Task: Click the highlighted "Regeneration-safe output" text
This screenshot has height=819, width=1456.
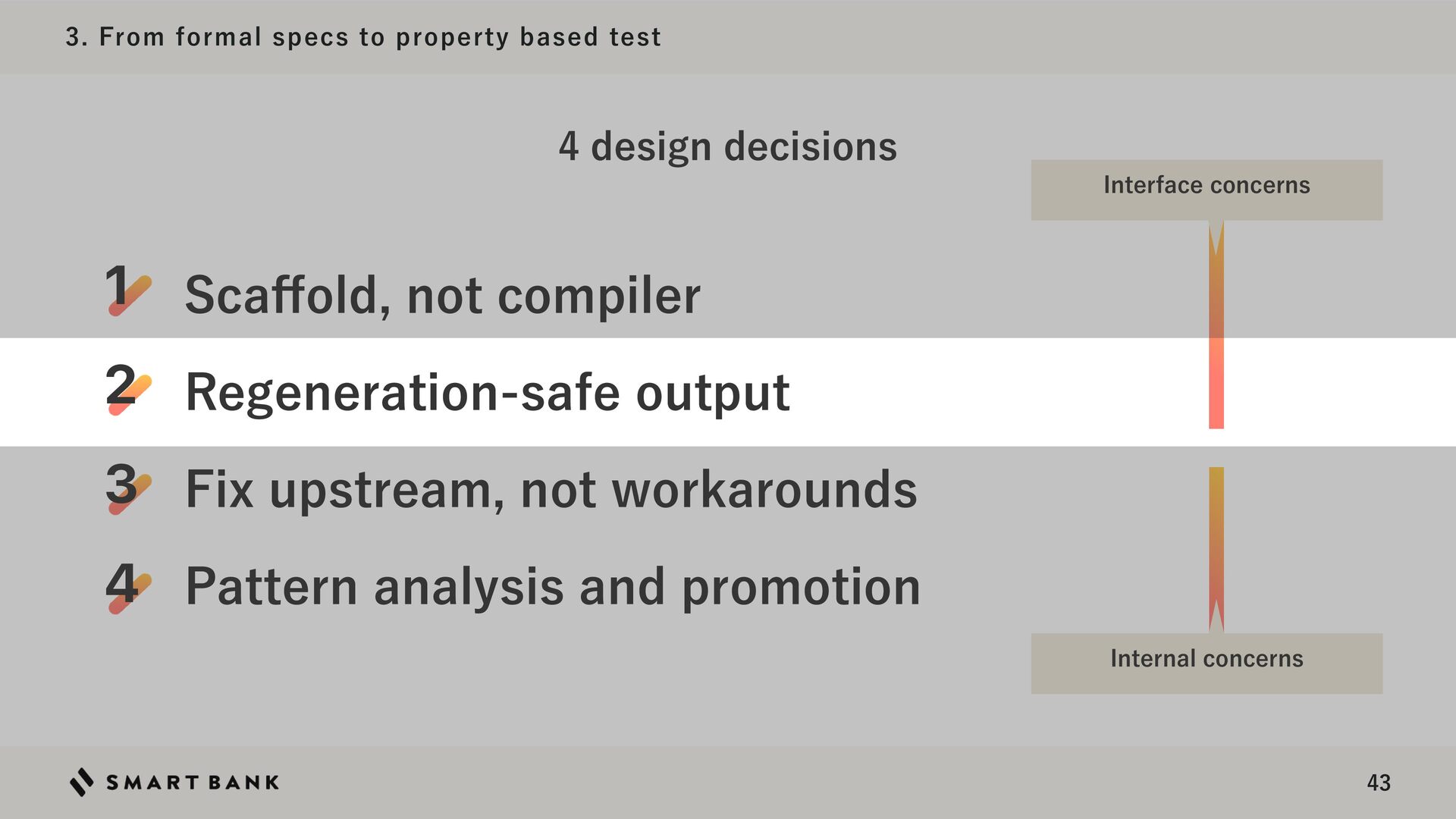Action: click(487, 393)
